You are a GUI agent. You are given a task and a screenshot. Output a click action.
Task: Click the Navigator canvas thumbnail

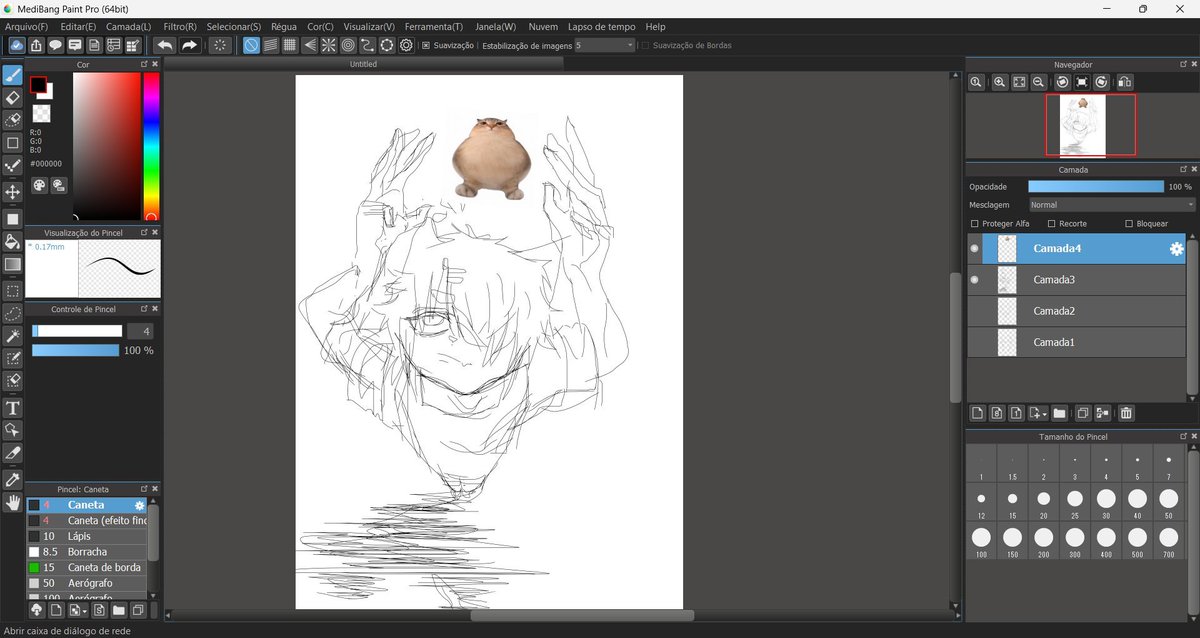tap(1084, 125)
